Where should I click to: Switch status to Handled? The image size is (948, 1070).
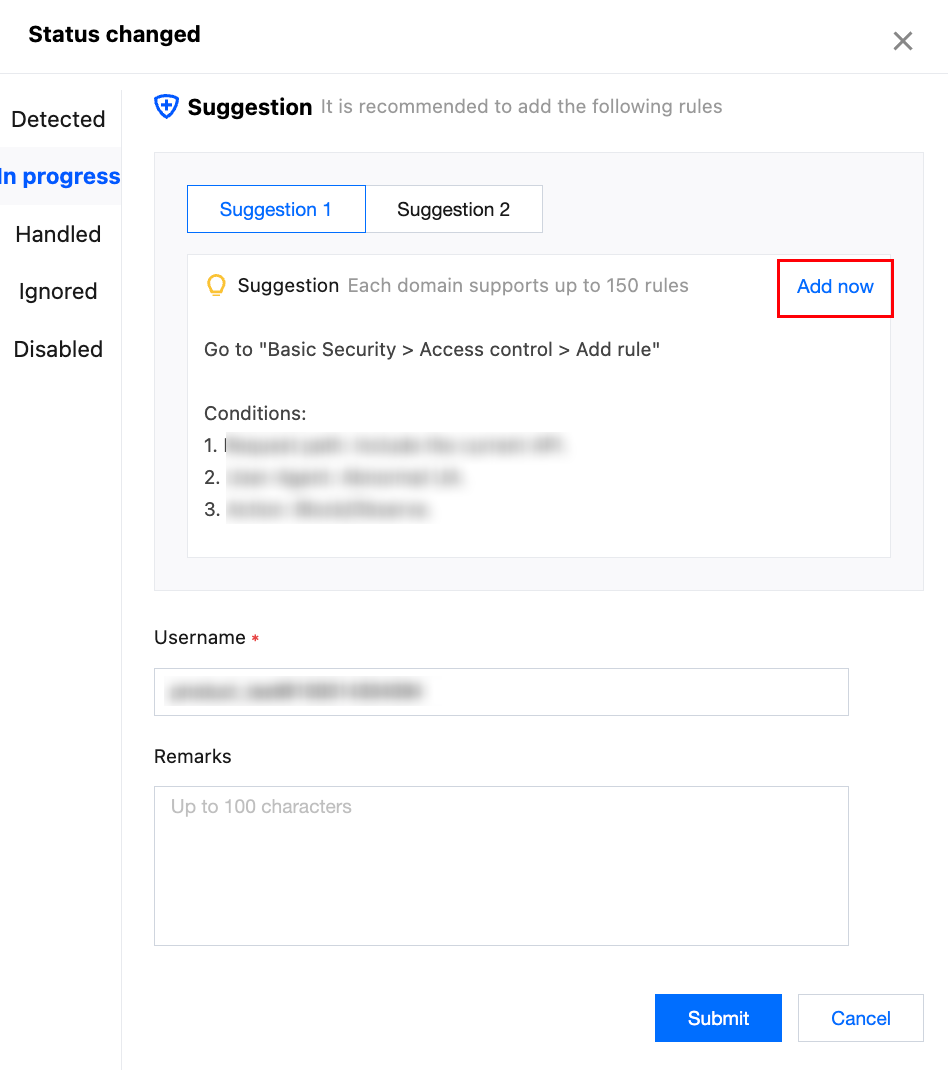[x=58, y=234]
